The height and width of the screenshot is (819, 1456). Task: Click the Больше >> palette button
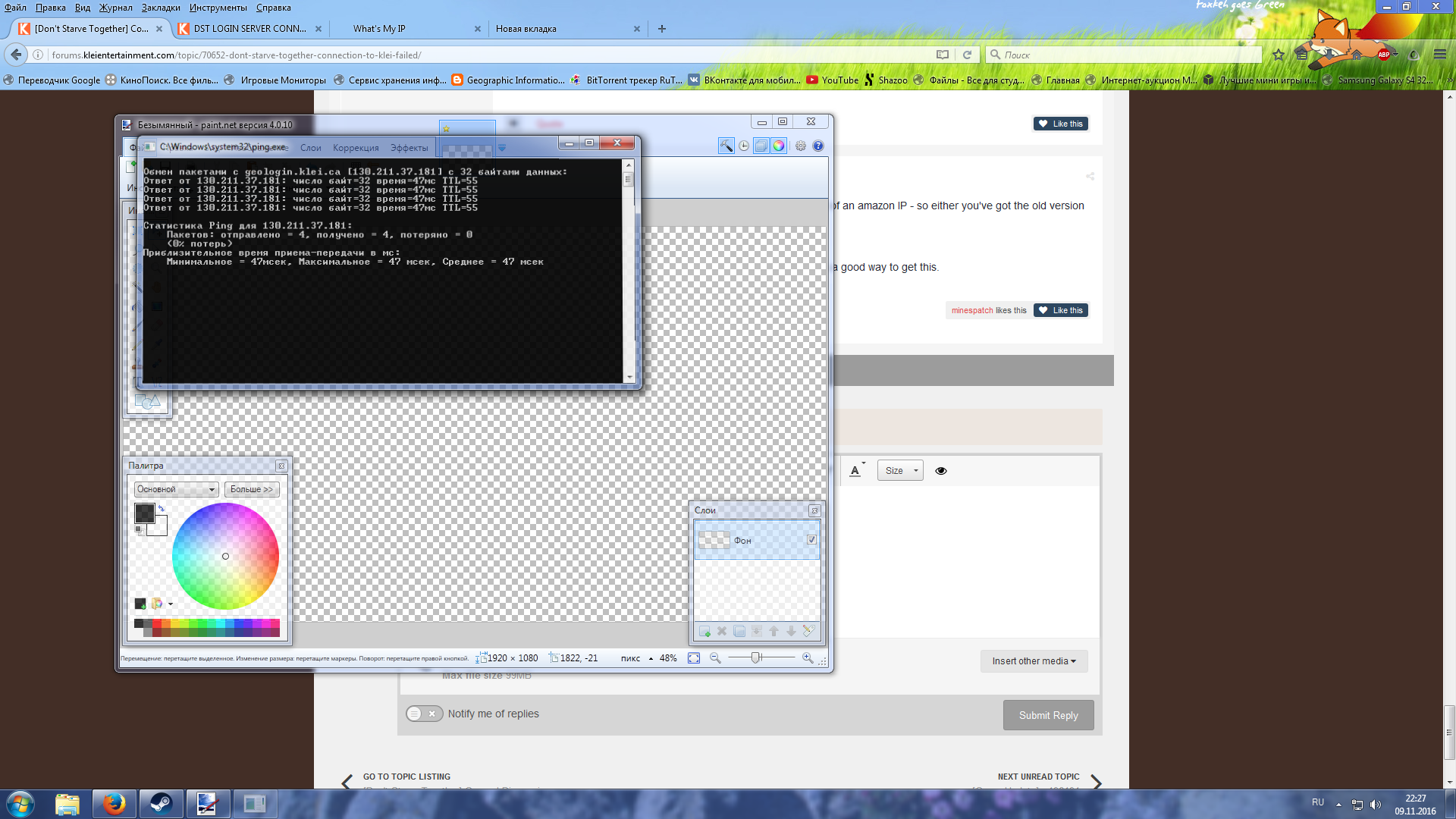252,489
